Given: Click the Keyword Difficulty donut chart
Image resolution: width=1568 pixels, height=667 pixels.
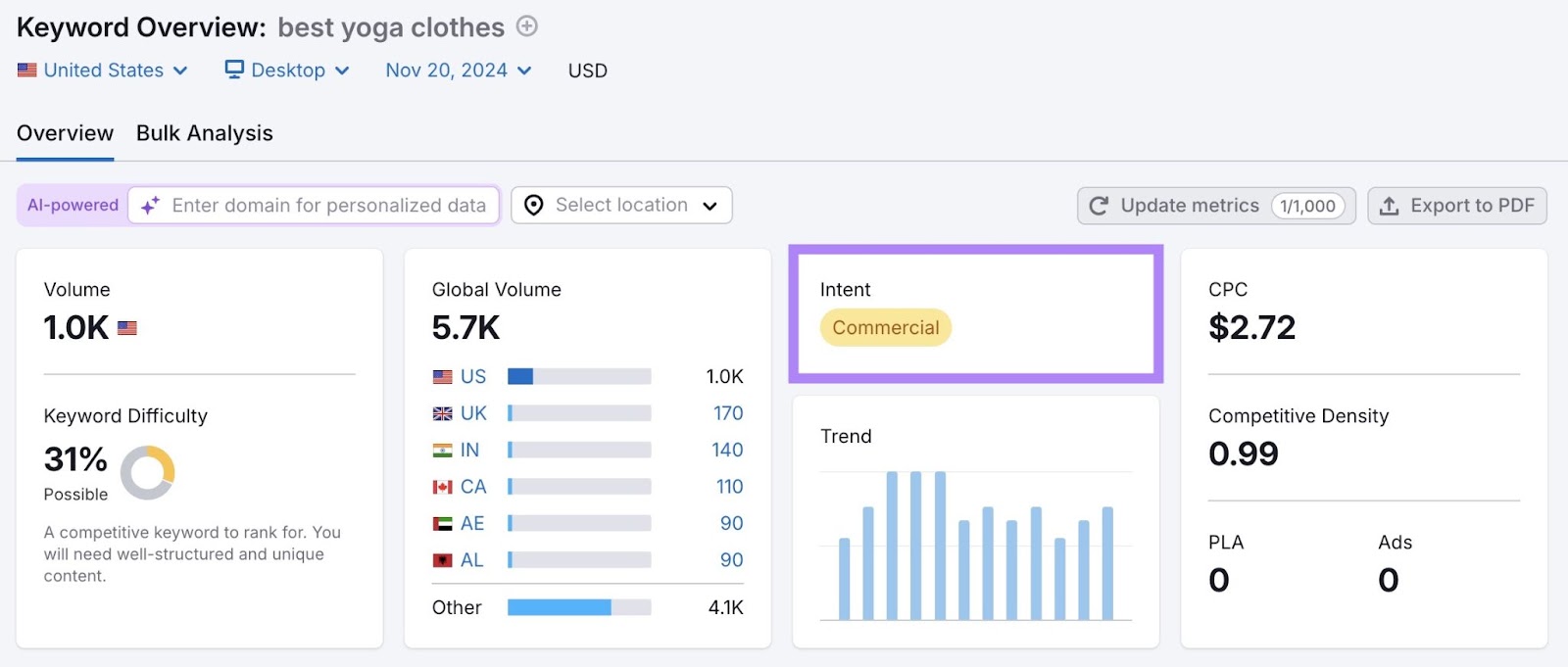Looking at the screenshot, I should tap(148, 473).
